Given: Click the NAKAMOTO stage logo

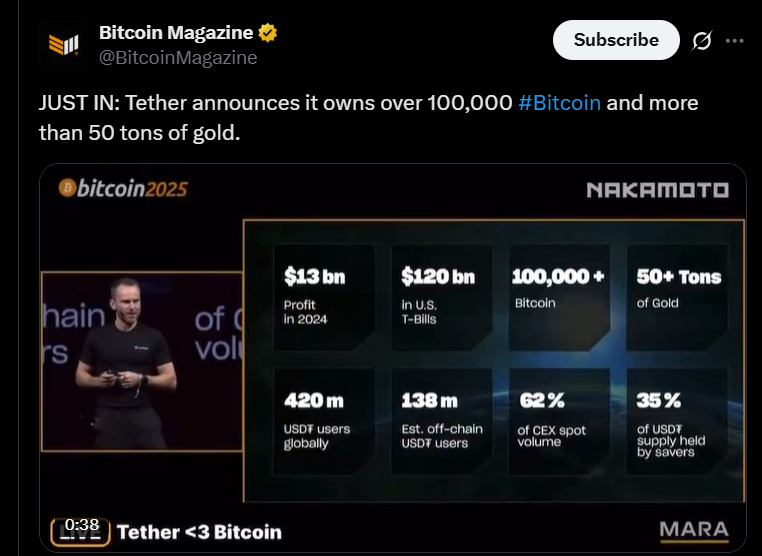Looking at the screenshot, I should click(658, 190).
